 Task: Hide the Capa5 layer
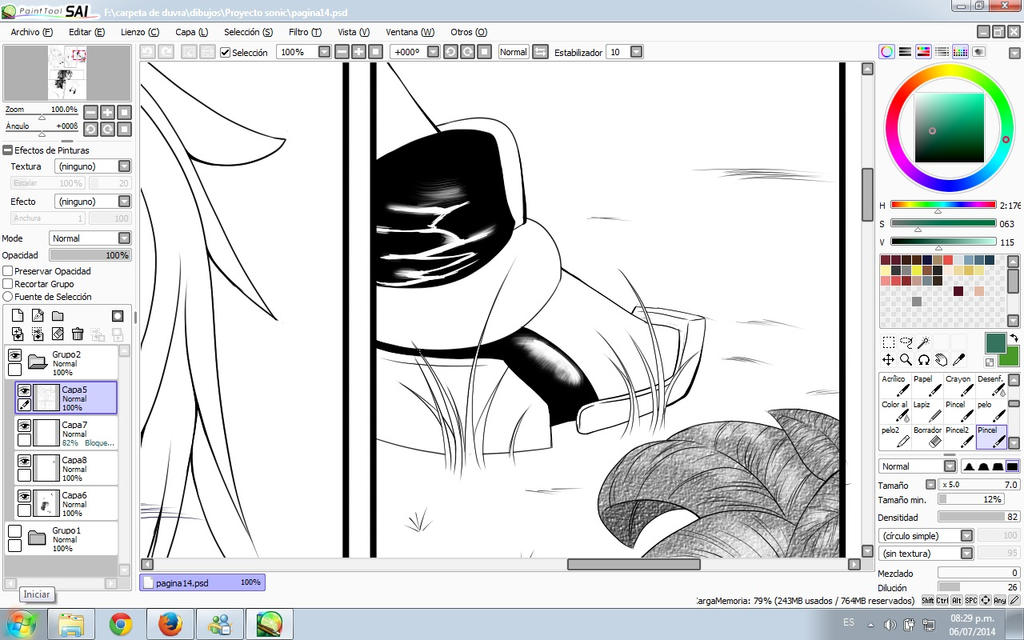click(24, 391)
